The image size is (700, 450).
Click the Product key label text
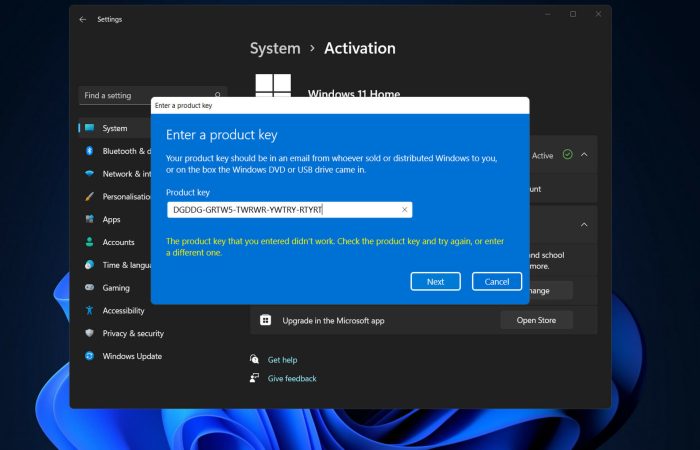188,192
